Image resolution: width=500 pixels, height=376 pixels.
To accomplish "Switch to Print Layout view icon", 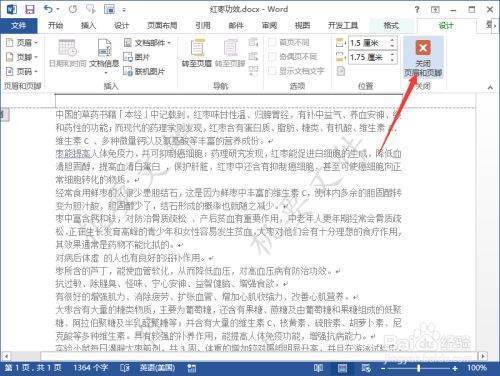I will tap(342, 368).
